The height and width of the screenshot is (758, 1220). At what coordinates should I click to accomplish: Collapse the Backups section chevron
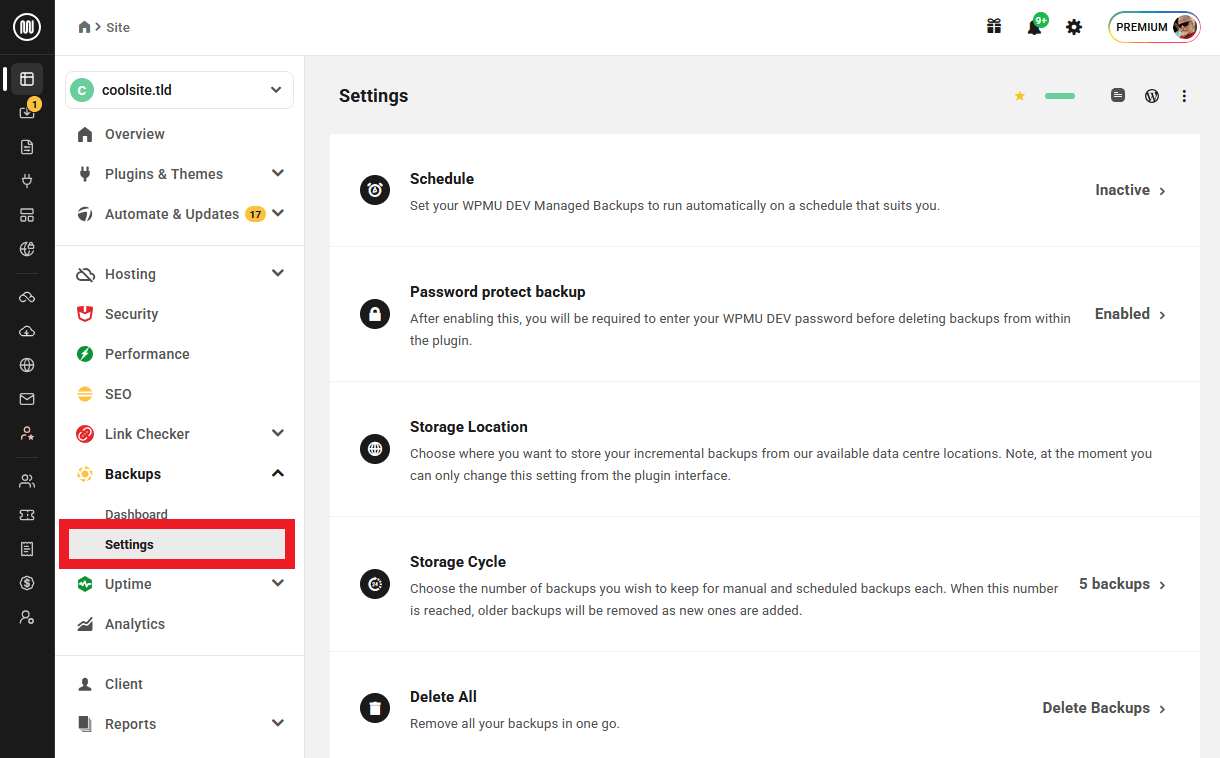pyautogui.click(x=278, y=473)
